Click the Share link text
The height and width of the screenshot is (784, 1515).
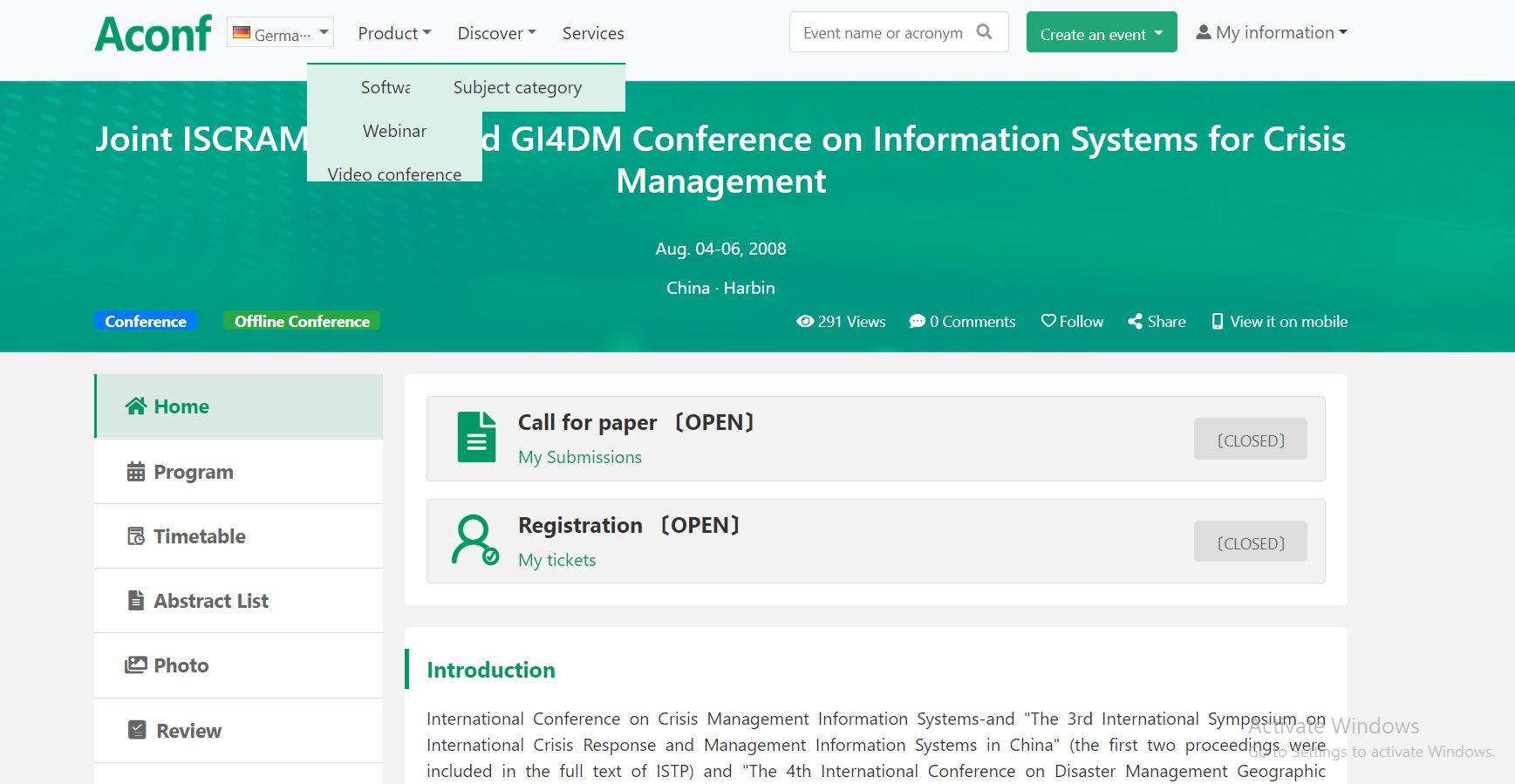(x=1166, y=321)
